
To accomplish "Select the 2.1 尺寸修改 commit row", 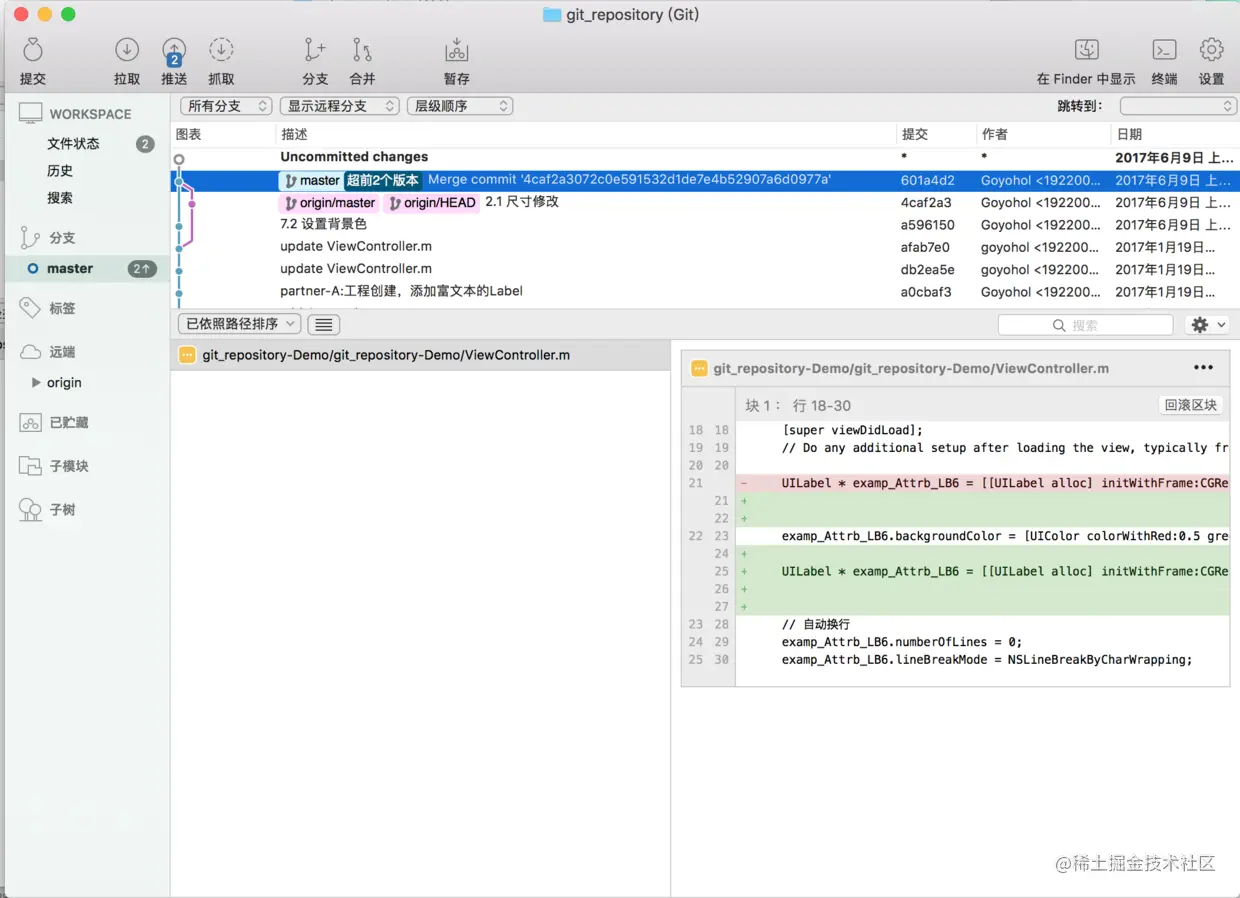I will pyautogui.click(x=705, y=202).
